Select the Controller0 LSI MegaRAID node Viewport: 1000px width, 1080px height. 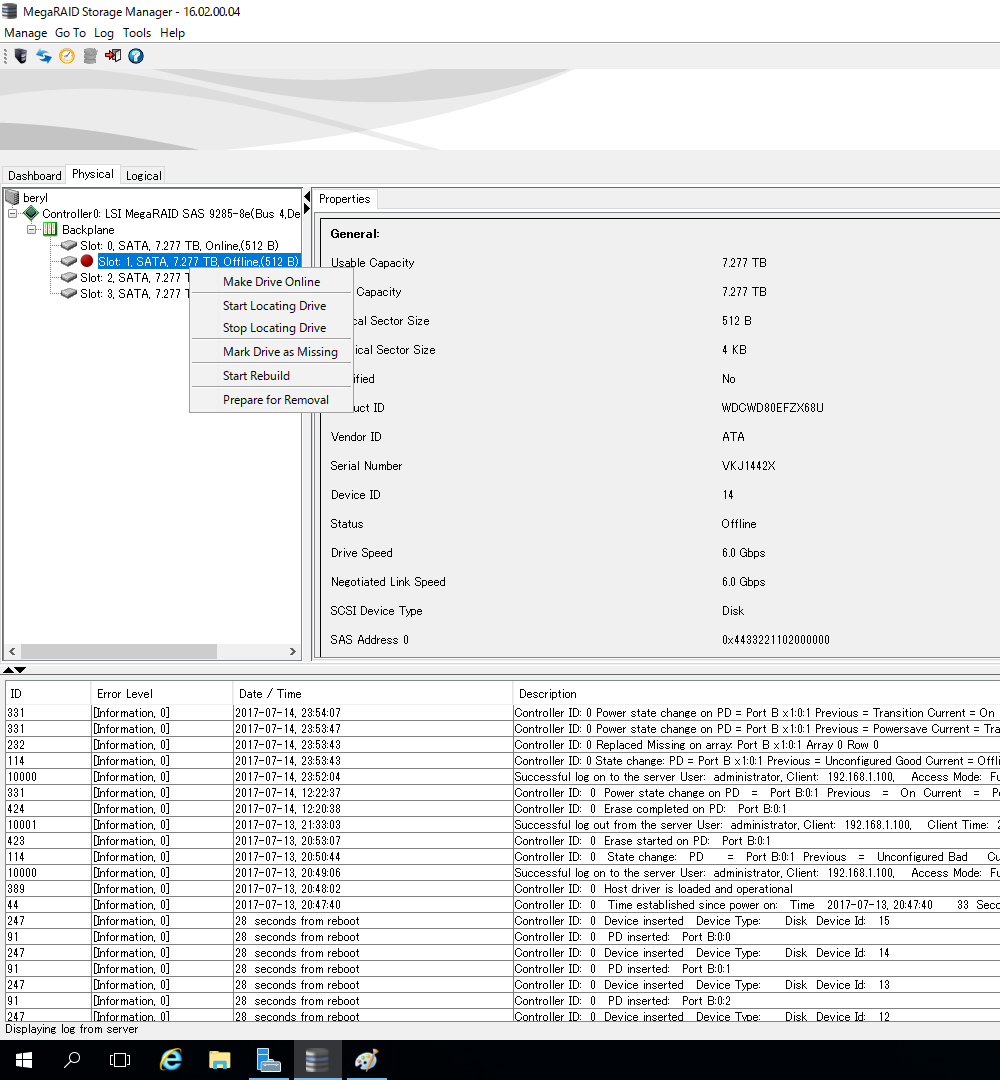tap(171, 214)
